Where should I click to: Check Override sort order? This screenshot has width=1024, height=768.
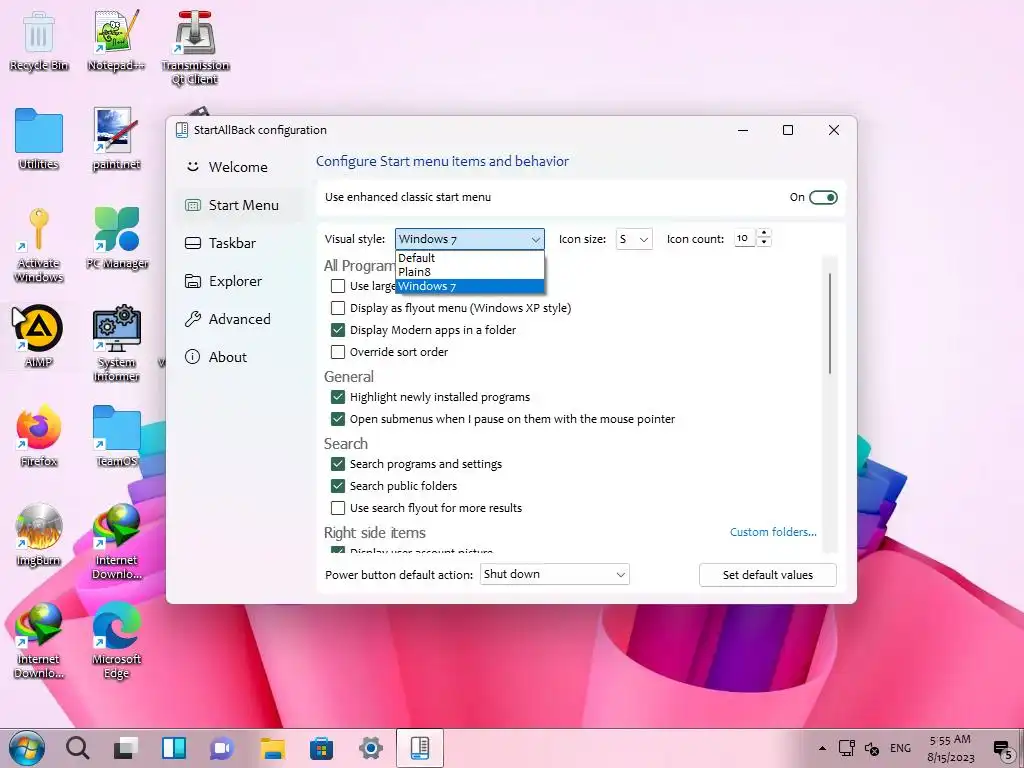338,352
